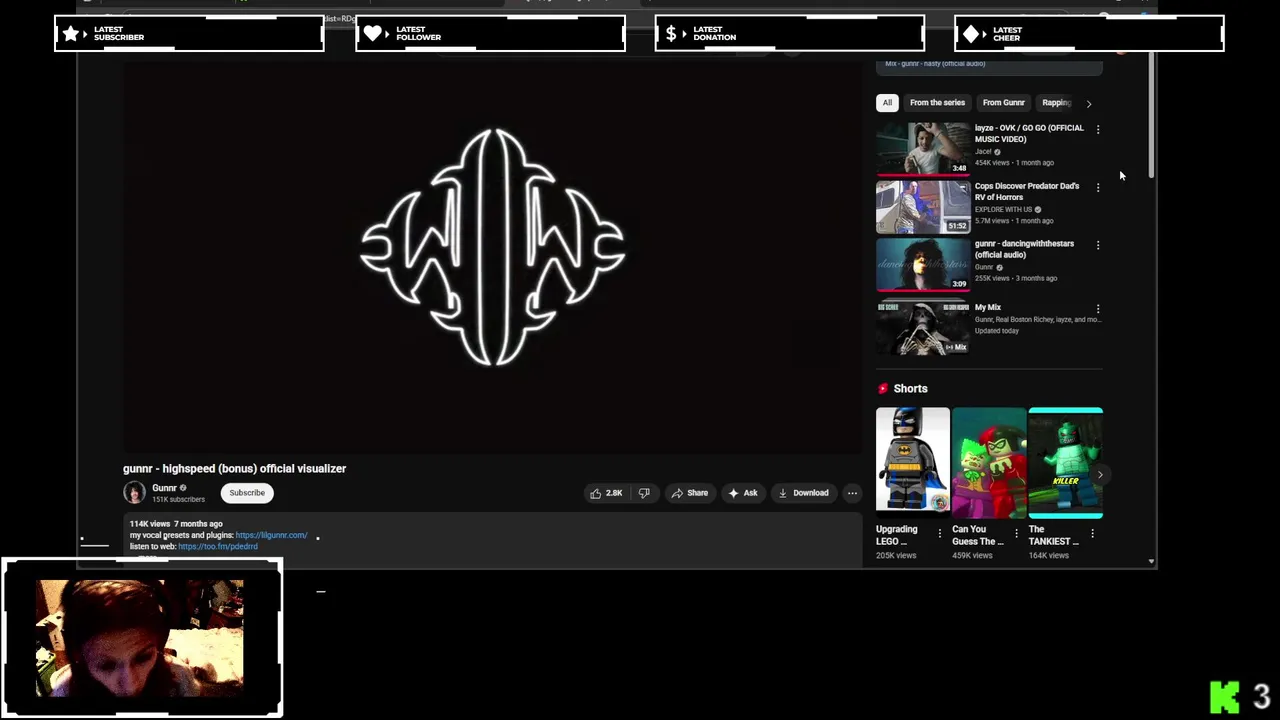
Task: Open options menu for Cops Discover video
Action: point(1098,187)
